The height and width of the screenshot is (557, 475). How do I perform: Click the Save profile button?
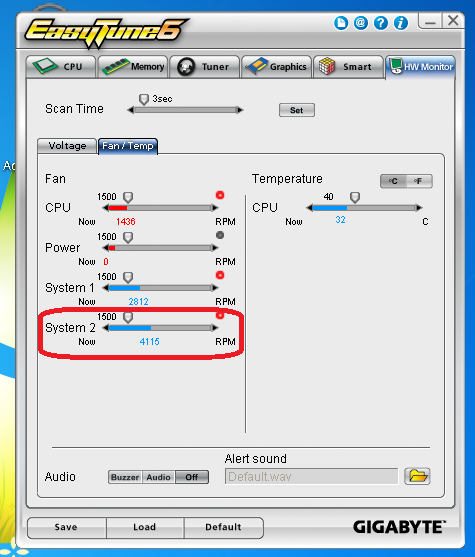pyautogui.click(x=66, y=527)
